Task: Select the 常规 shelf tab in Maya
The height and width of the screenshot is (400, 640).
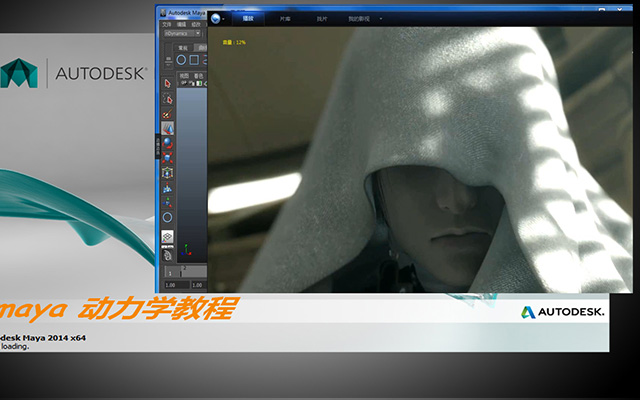Action: pyautogui.click(x=183, y=48)
